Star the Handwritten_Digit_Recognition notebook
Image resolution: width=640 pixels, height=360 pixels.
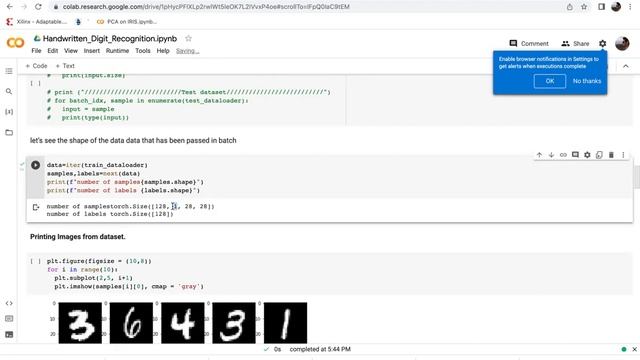pyautogui.click(x=188, y=38)
